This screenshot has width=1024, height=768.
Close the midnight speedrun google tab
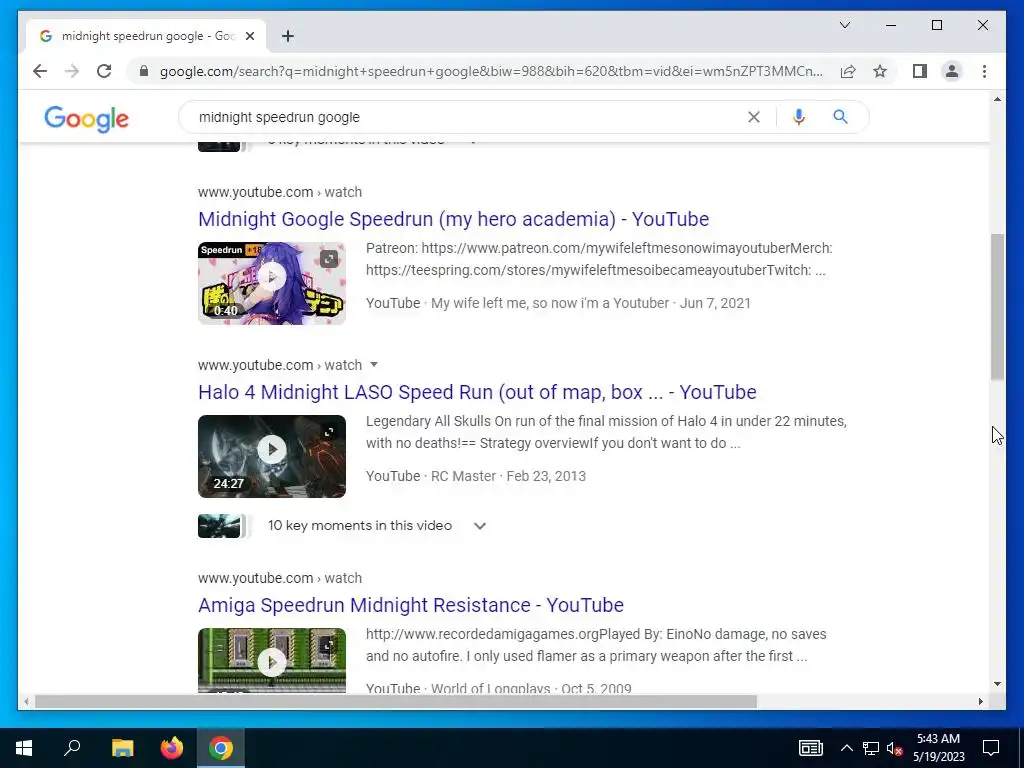[249, 36]
